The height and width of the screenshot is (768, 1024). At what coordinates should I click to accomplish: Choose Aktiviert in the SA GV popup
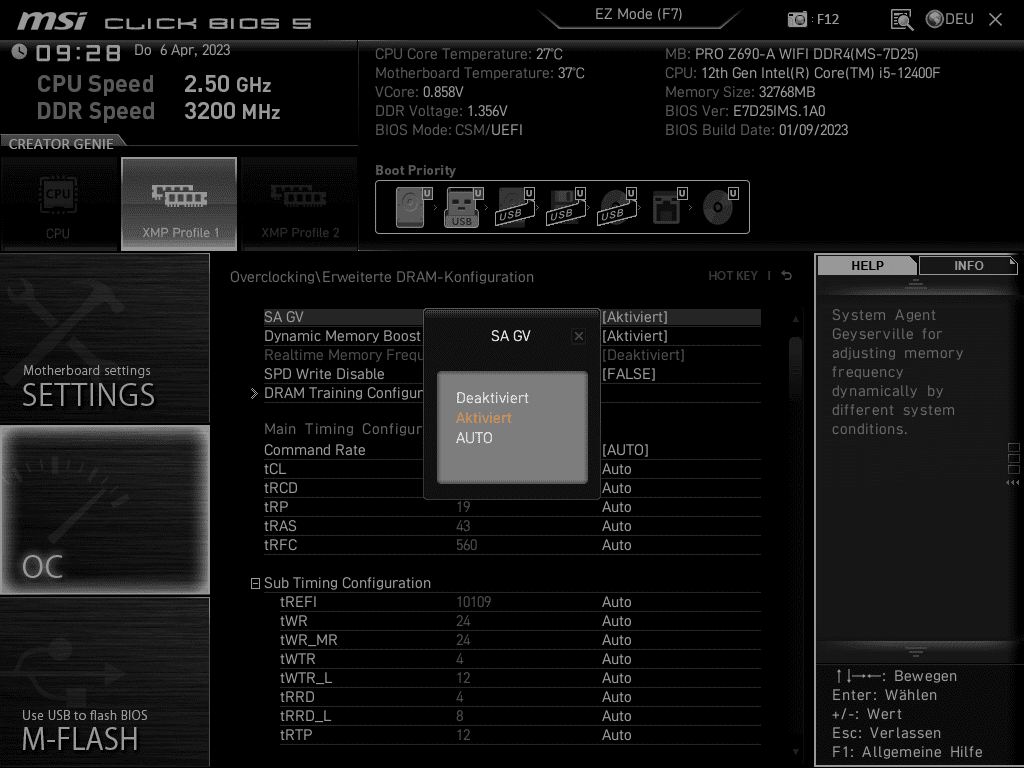484,418
